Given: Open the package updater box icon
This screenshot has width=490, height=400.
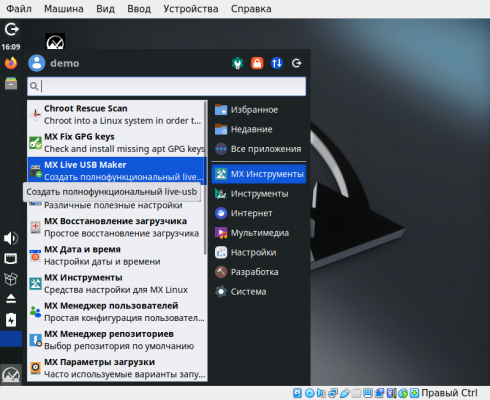Looking at the screenshot, I should point(11,279).
